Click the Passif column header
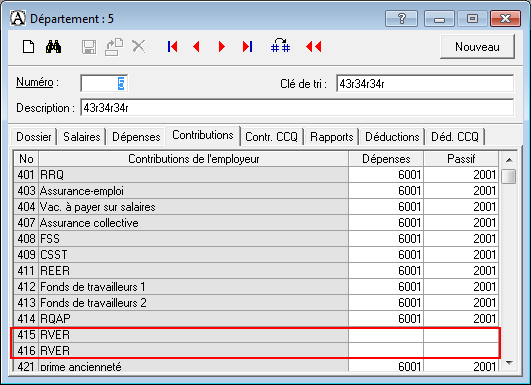531x385 pixels. tap(461, 159)
